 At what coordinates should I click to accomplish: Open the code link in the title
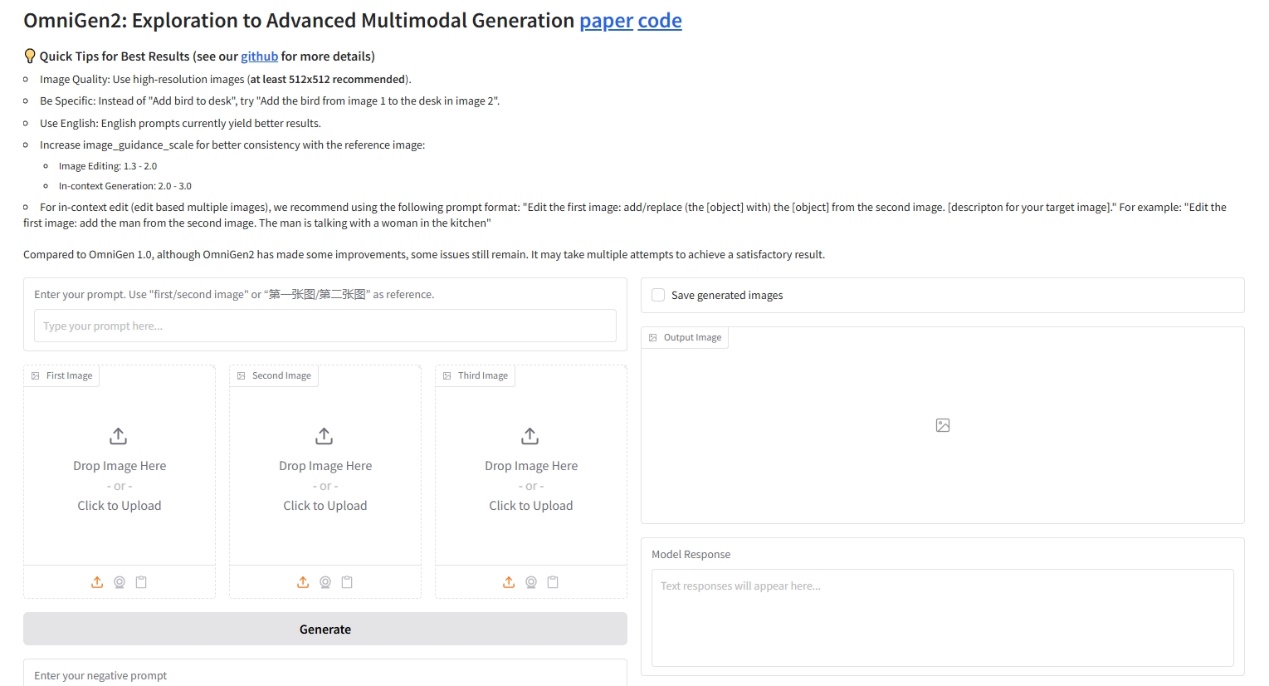tap(660, 21)
